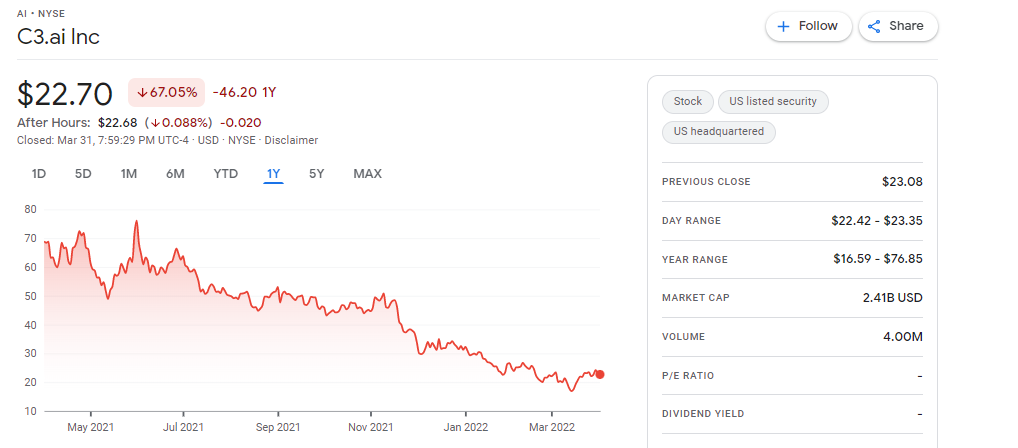Click the plus icon on Follow button
The height and width of the screenshot is (448, 1018).
pyautogui.click(x=784, y=27)
